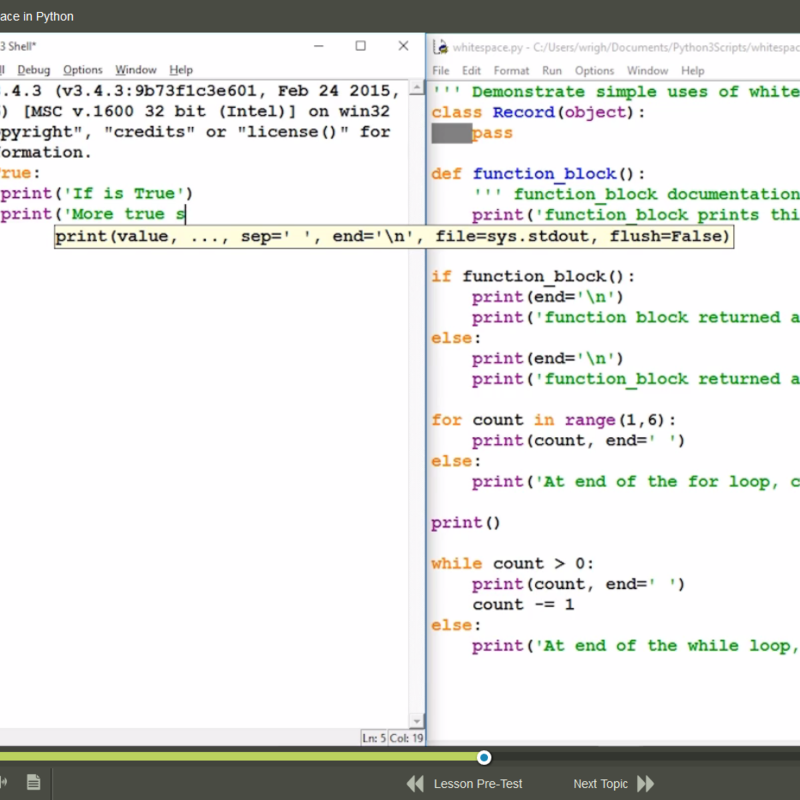Click the '[MSC v.1600 32 bit (Intel)]' banner text
The height and width of the screenshot is (800, 800).
click(x=160, y=111)
